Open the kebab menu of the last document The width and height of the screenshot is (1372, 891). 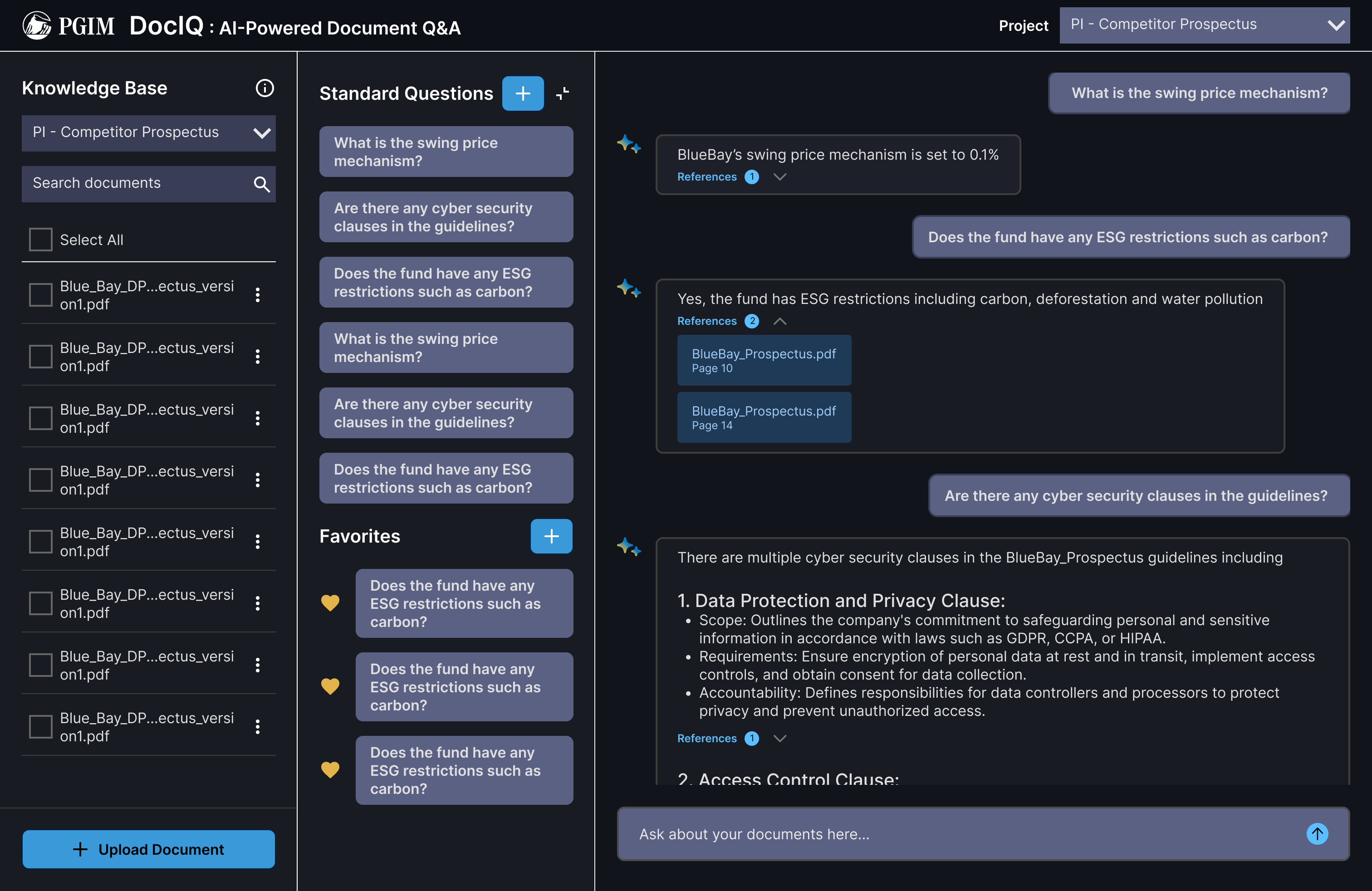click(258, 727)
